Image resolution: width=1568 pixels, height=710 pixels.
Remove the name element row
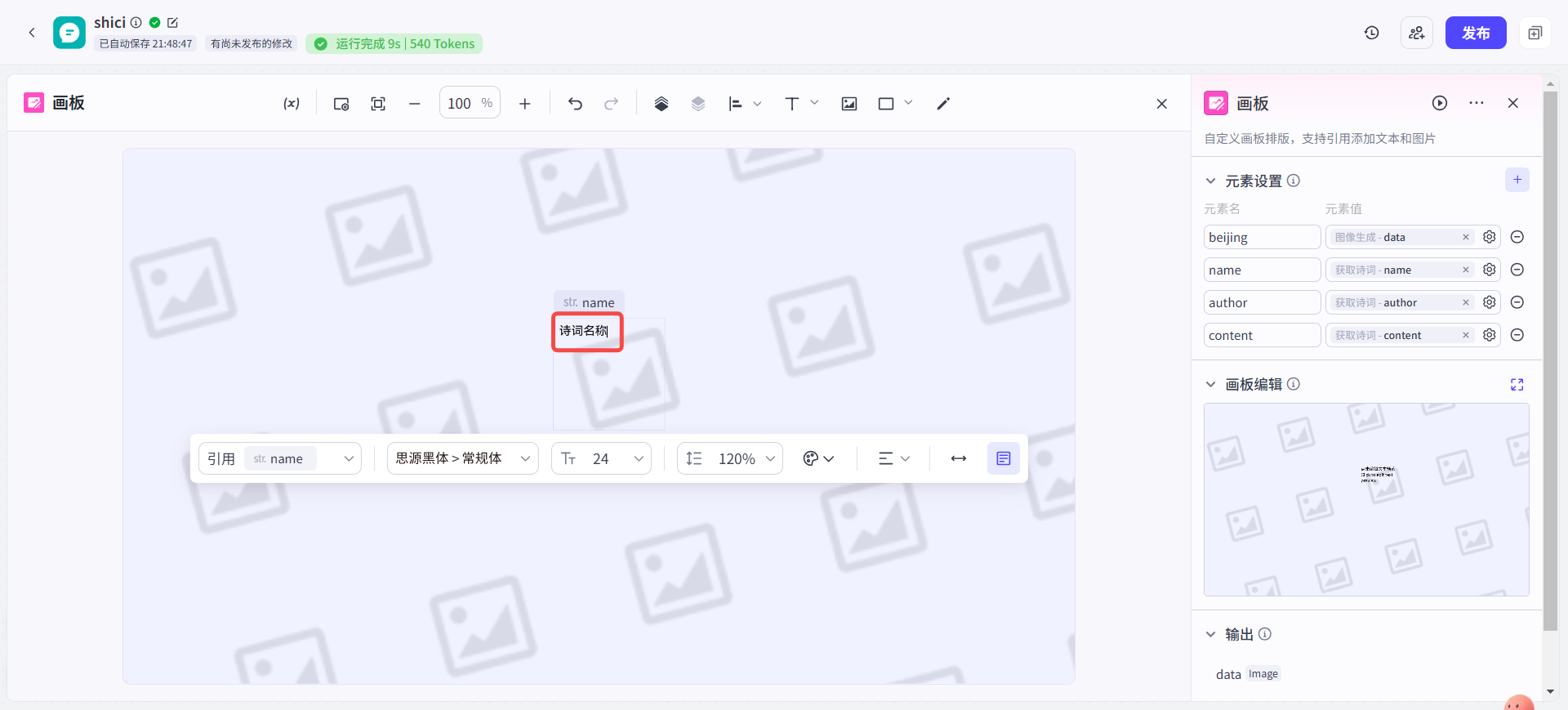pos(1517,270)
